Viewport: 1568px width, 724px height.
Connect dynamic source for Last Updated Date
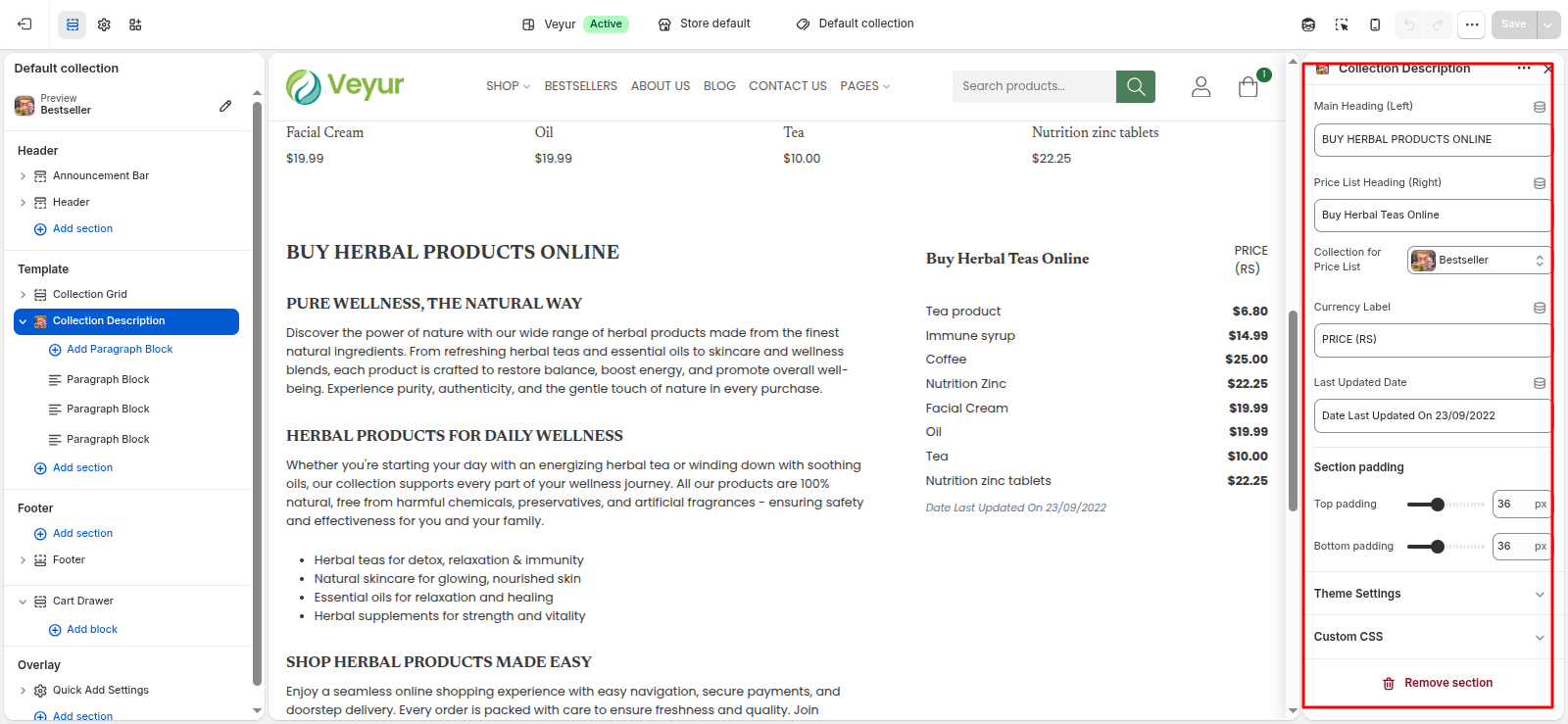[1540, 383]
